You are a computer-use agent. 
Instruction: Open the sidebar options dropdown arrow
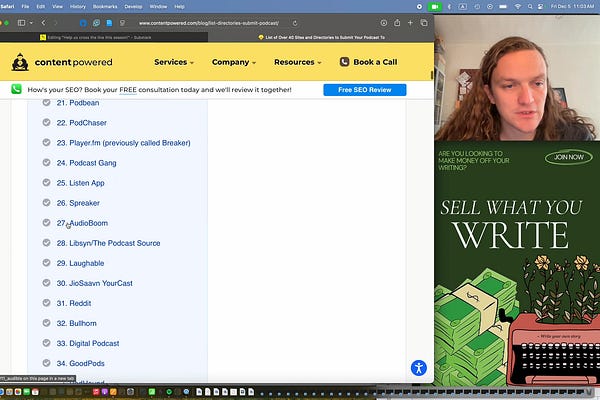[31, 23]
